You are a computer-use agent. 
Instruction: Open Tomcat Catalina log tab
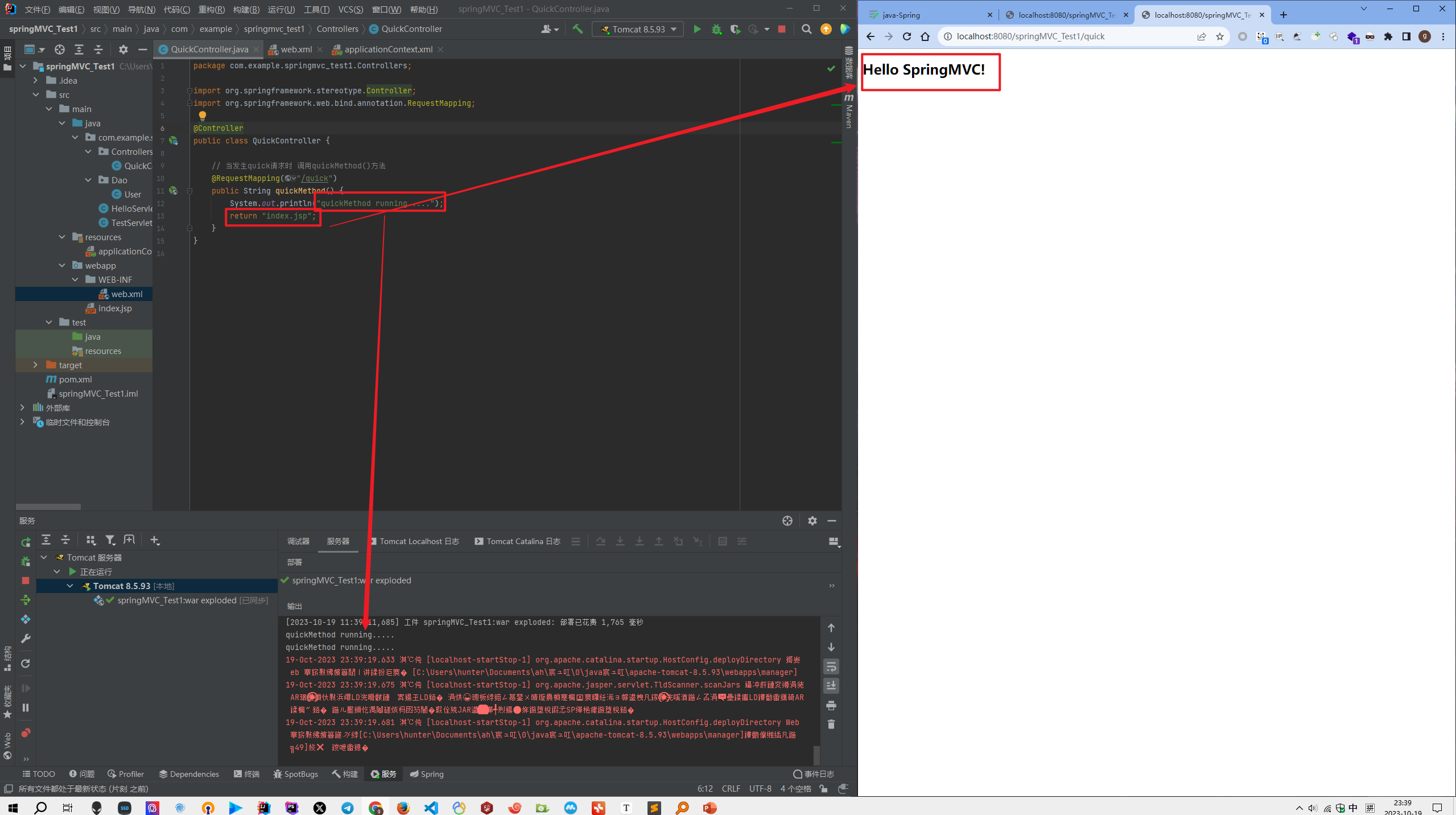tap(518, 541)
